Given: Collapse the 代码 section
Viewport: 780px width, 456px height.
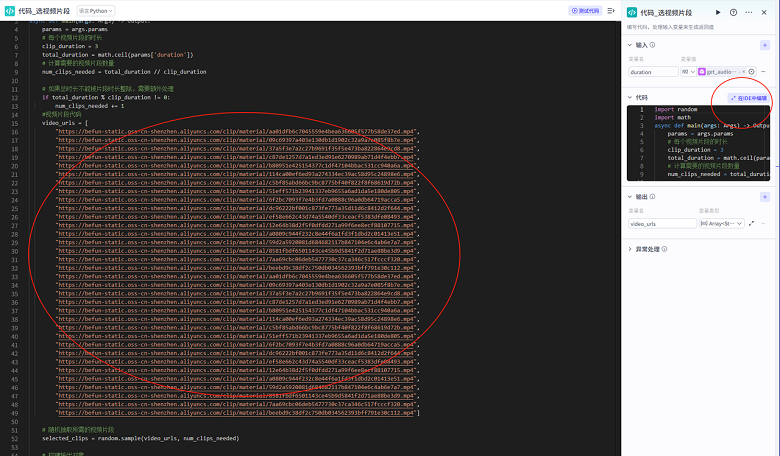Looking at the screenshot, I should point(630,97).
